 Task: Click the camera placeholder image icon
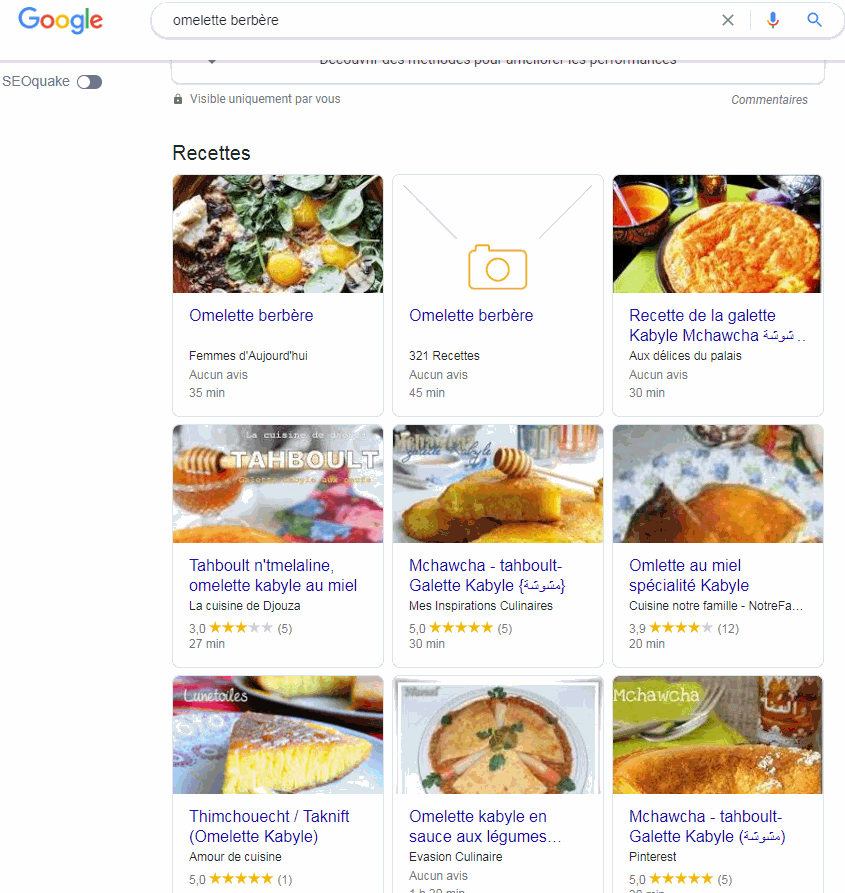point(497,266)
